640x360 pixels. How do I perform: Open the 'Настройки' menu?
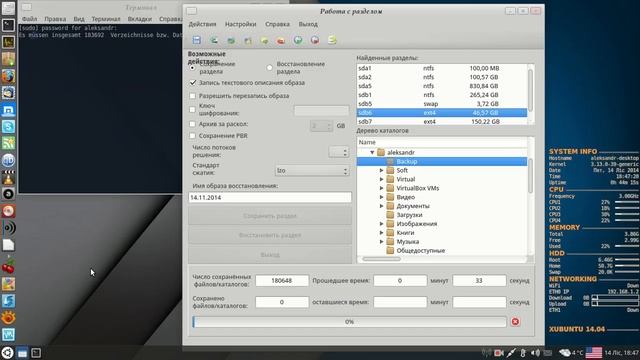pos(240,24)
